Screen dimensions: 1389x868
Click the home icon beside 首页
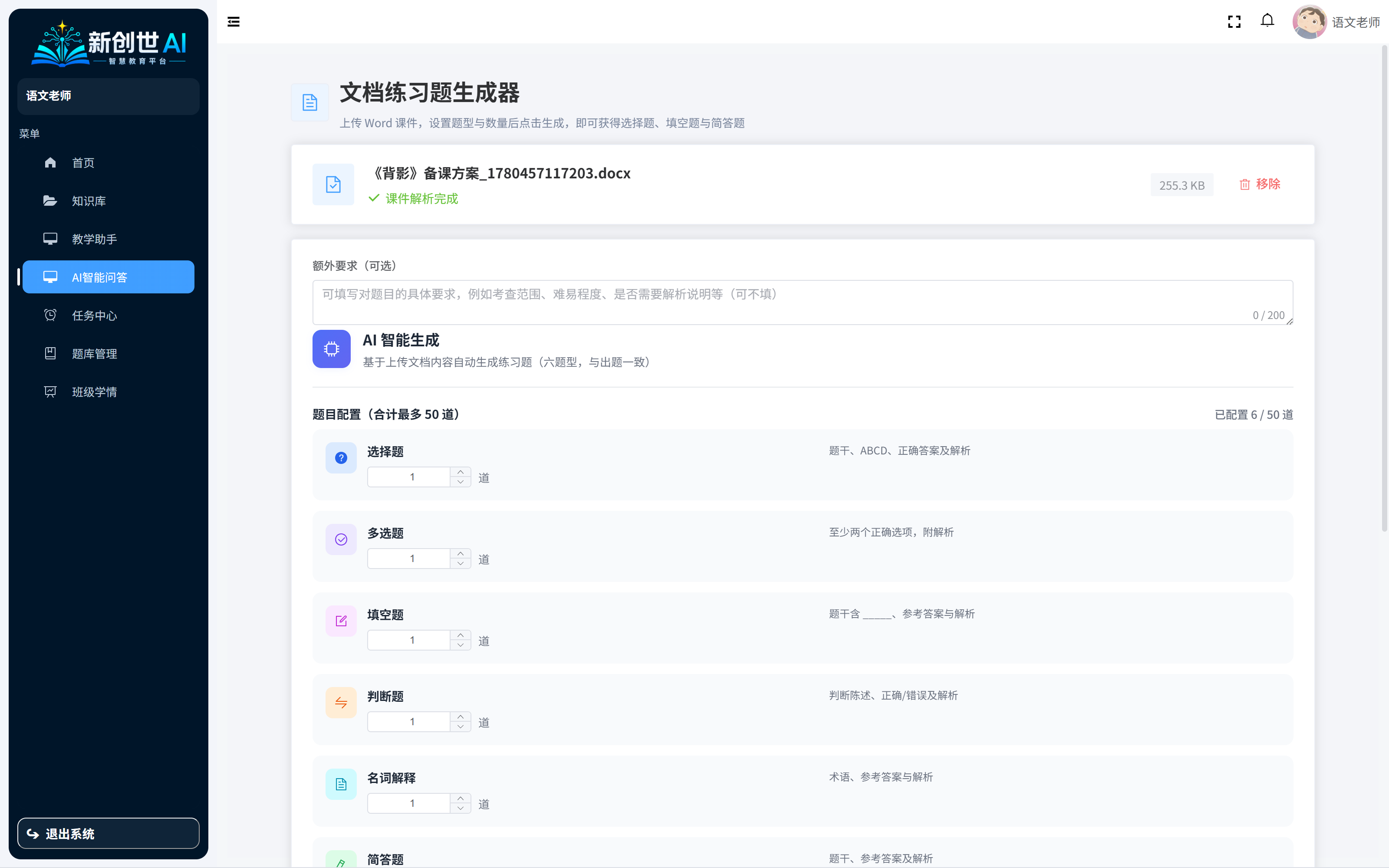50,162
